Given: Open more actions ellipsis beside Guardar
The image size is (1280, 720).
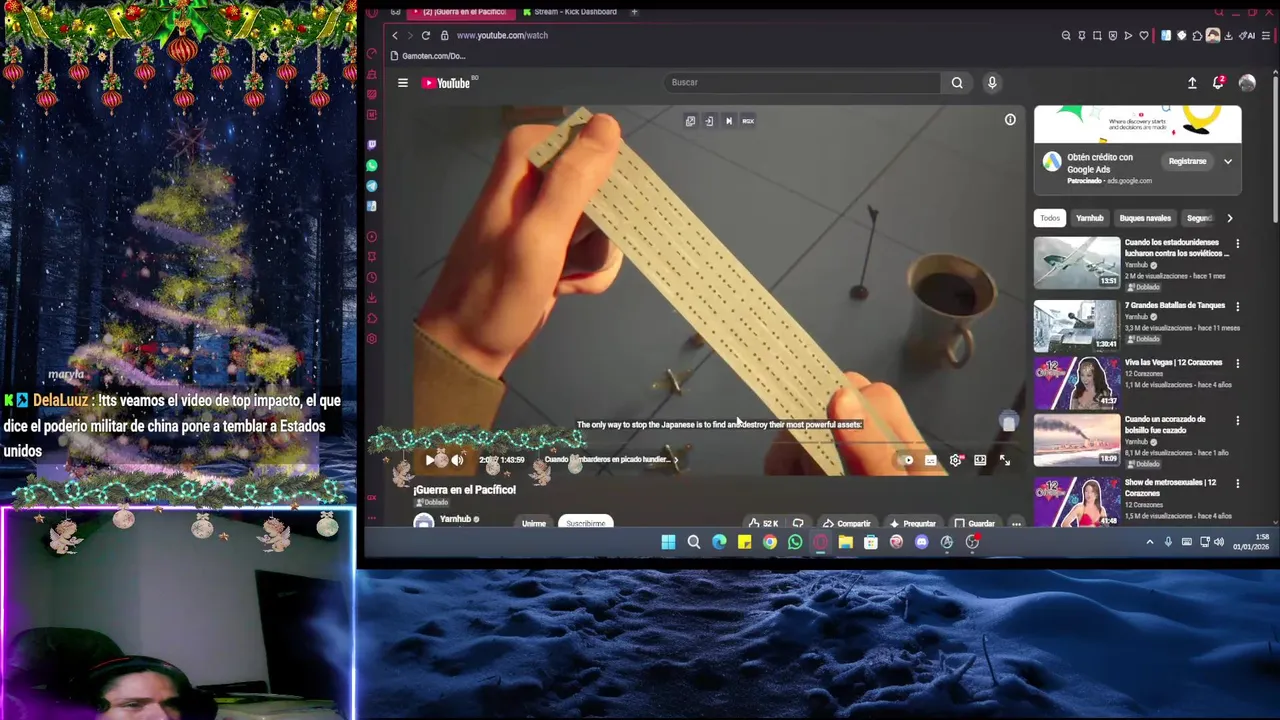Looking at the screenshot, I should 1016,523.
